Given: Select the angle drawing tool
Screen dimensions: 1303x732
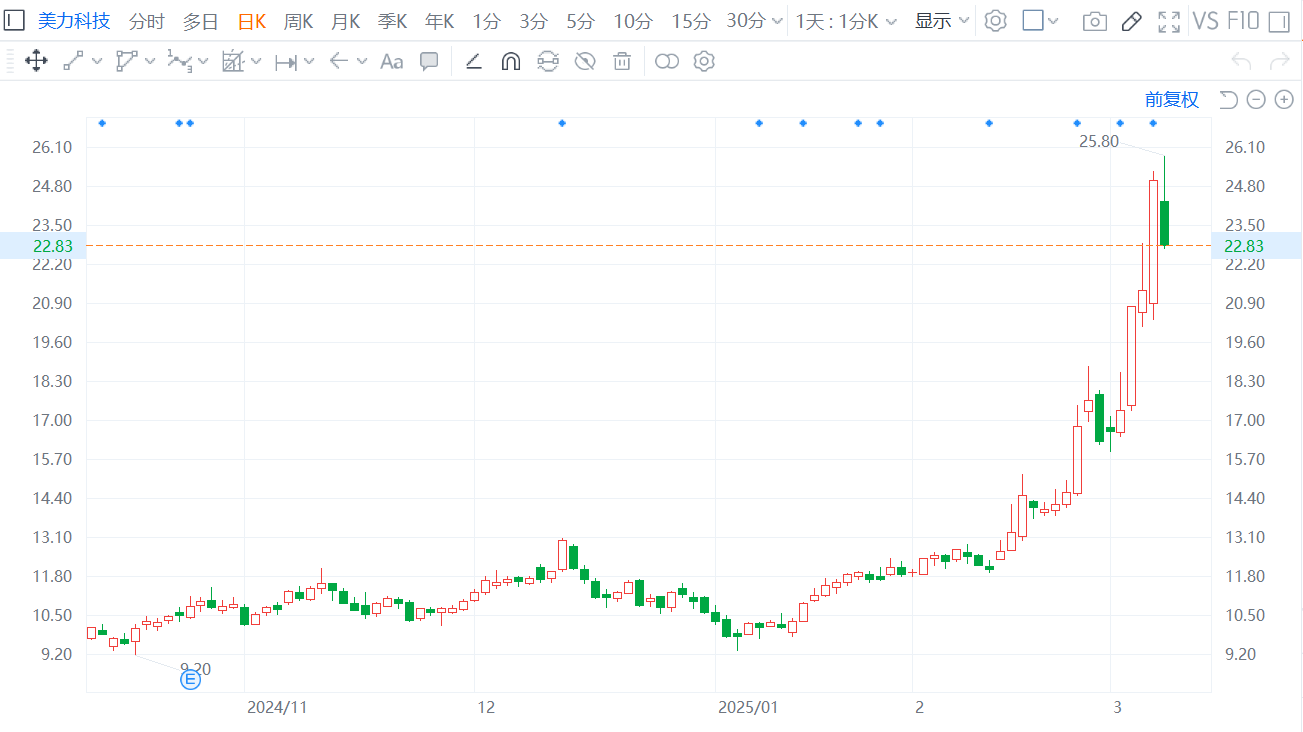Looking at the screenshot, I should coord(474,62).
